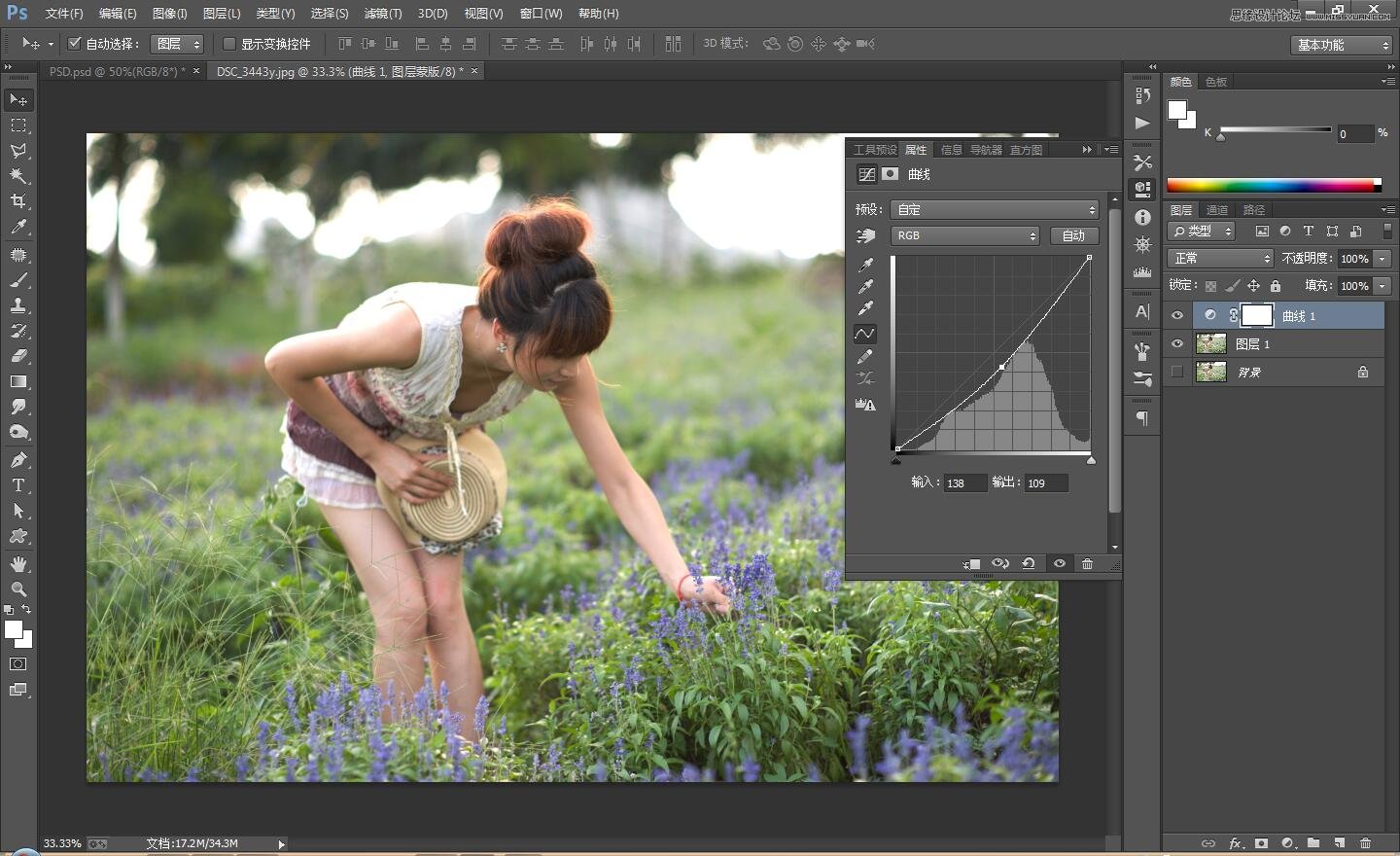
Task: Select the Hand tool
Action: (x=18, y=563)
